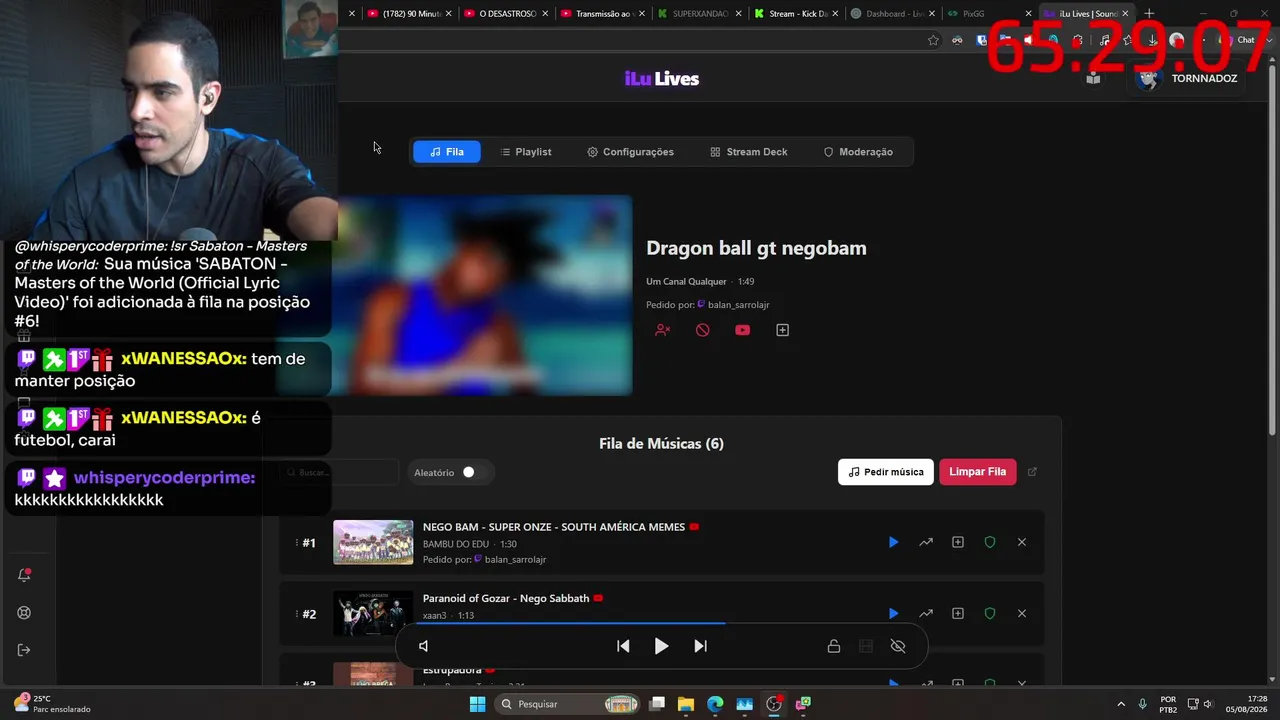
Task: Remove Paranoid of Gozar from queue
Action: point(1022,613)
